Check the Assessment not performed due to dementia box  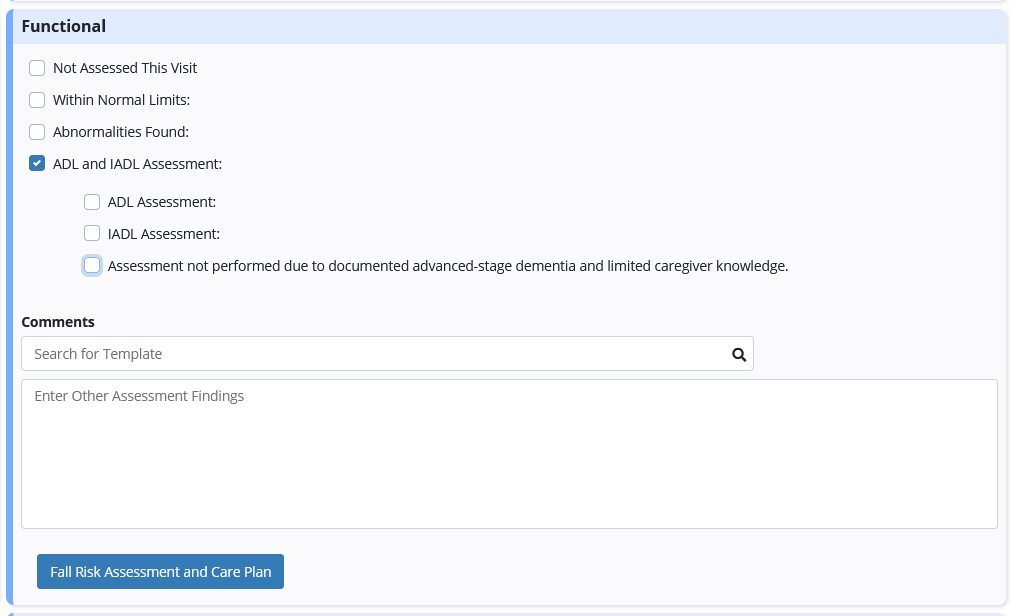click(92, 265)
